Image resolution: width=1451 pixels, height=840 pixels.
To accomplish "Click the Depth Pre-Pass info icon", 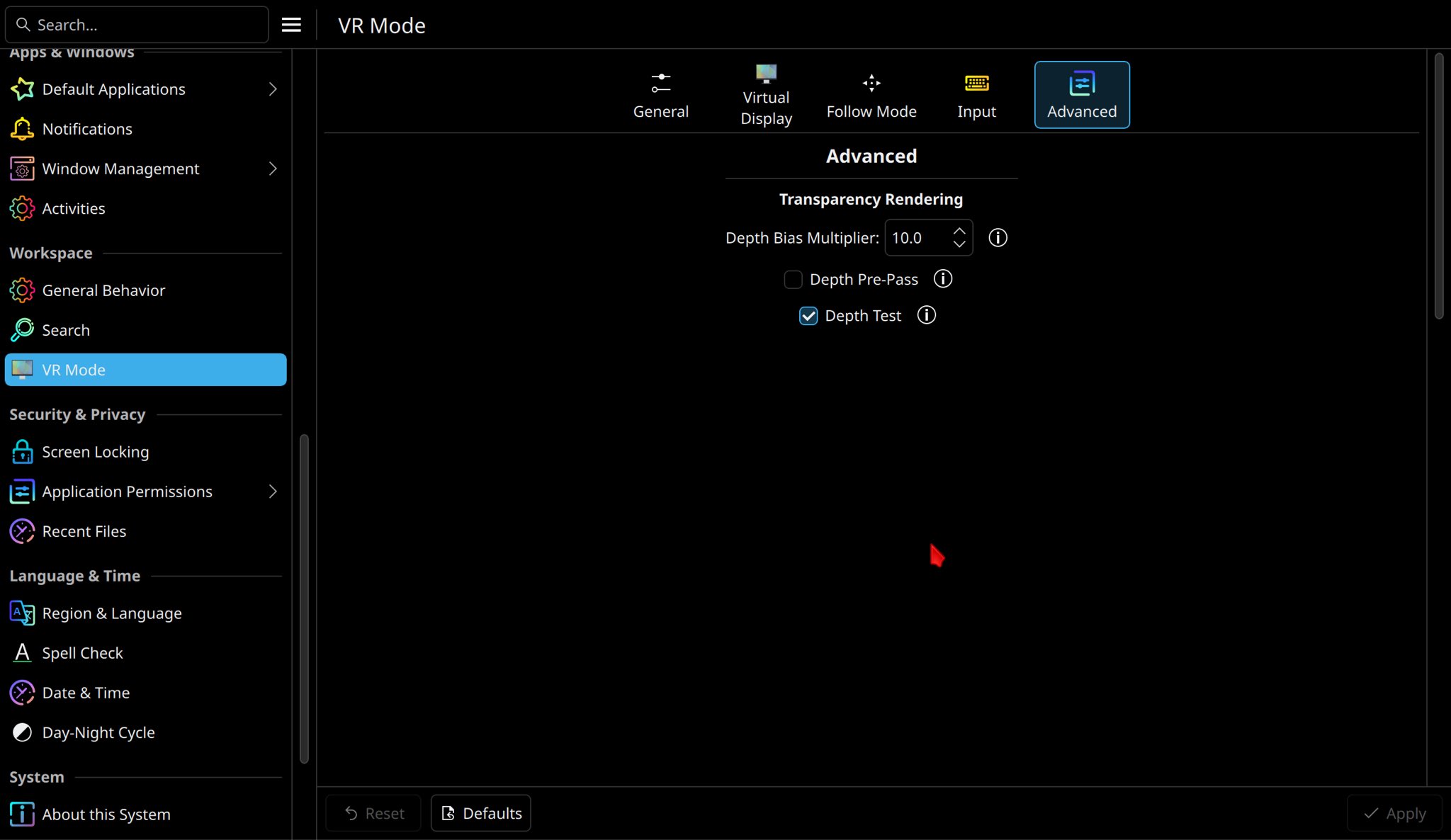I will tap(943, 279).
